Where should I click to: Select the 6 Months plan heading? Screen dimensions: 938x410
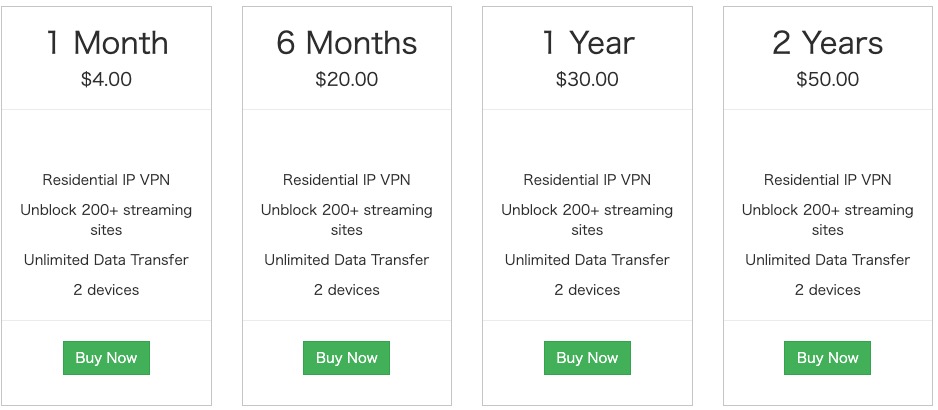coord(346,43)
